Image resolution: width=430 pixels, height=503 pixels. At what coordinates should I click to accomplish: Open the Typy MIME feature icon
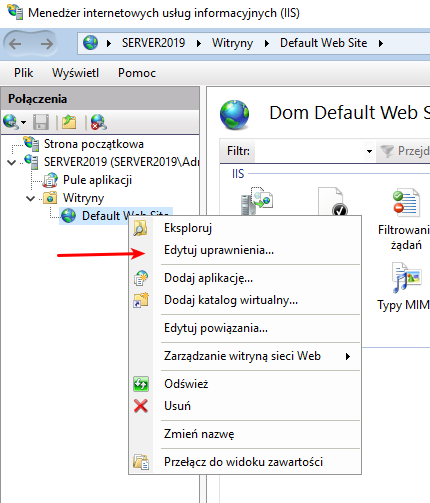point(406,278)
